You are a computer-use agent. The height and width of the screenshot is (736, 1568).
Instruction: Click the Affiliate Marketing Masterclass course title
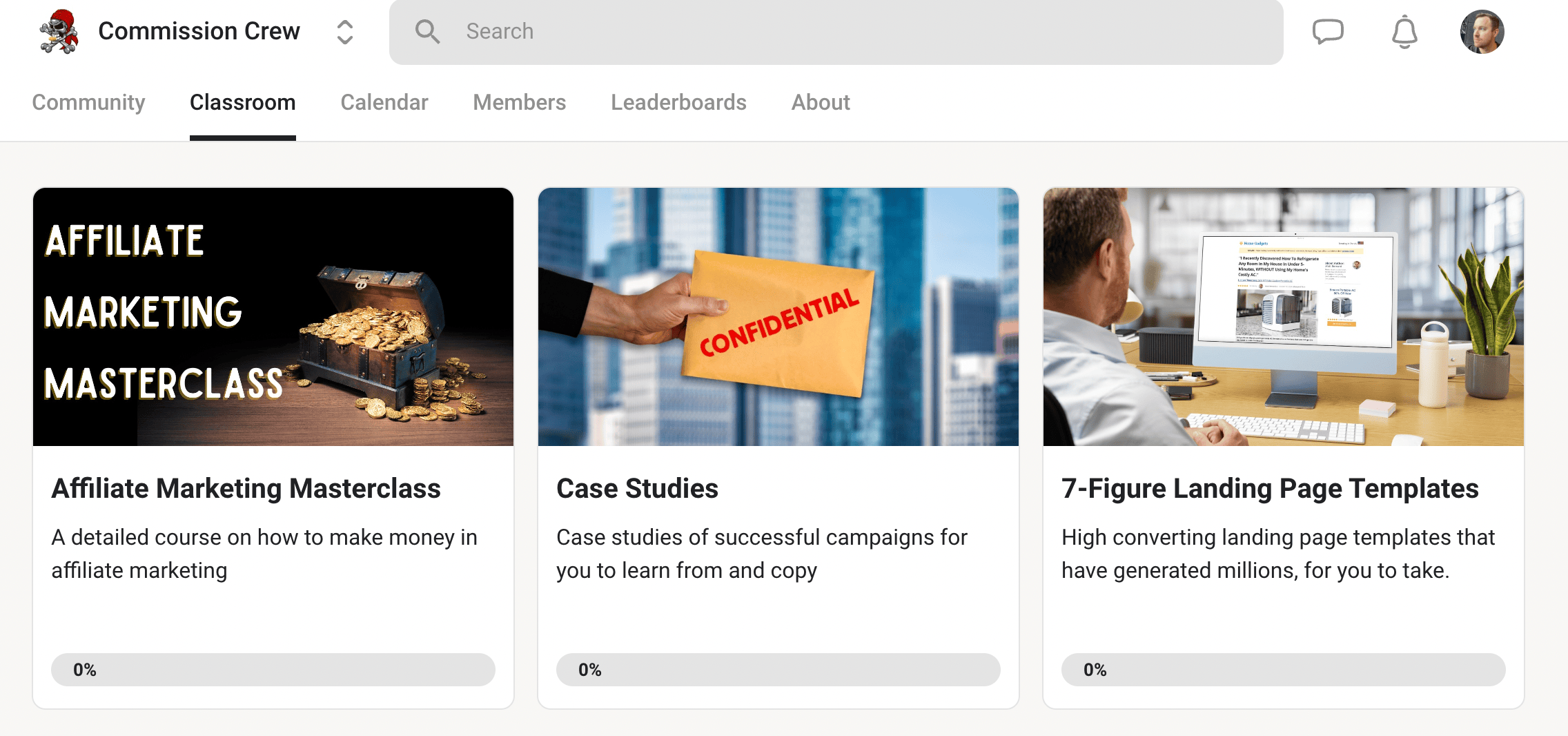point(246,489)
